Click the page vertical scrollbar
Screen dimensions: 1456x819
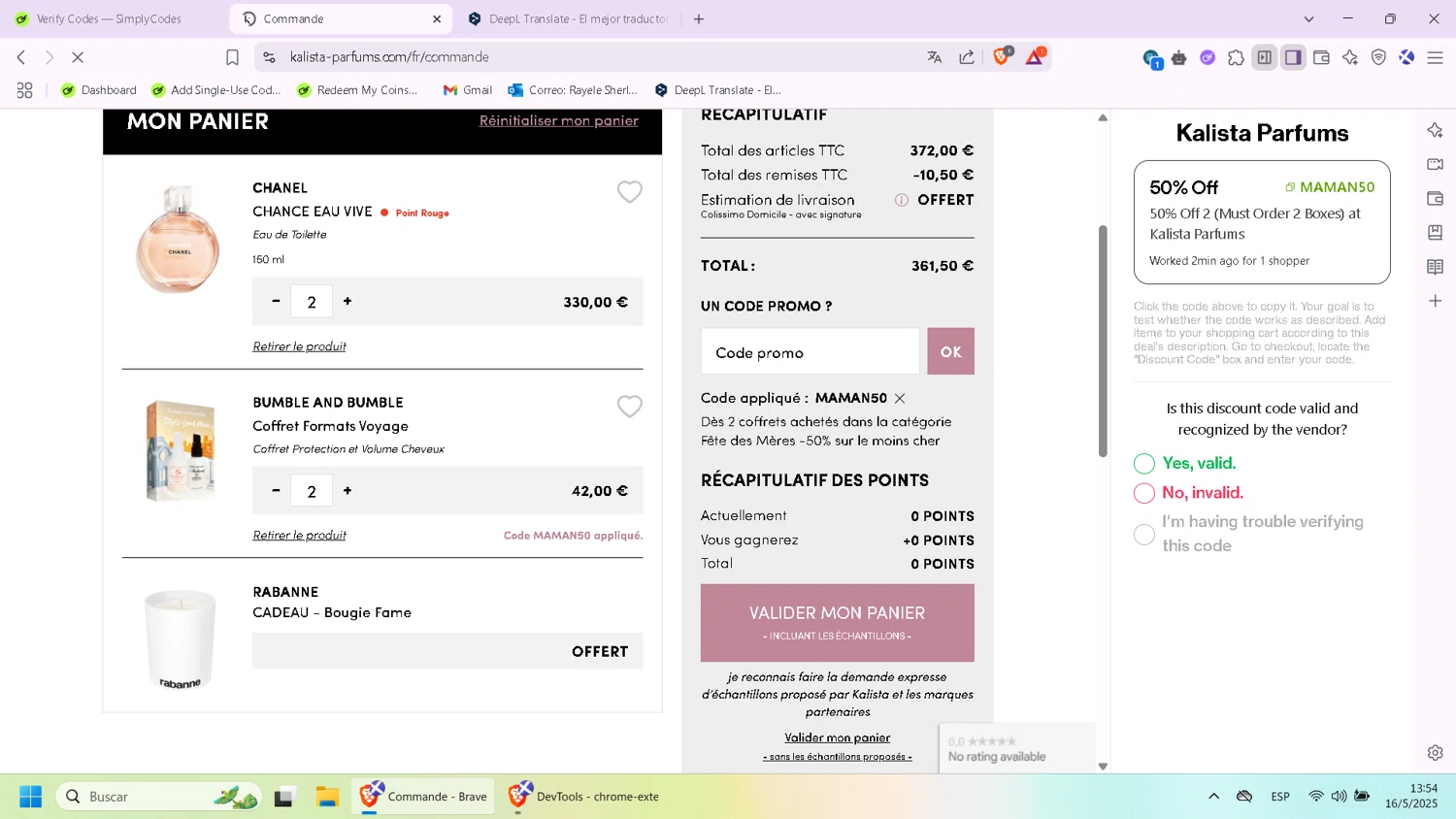click(x=1103, y=341)
